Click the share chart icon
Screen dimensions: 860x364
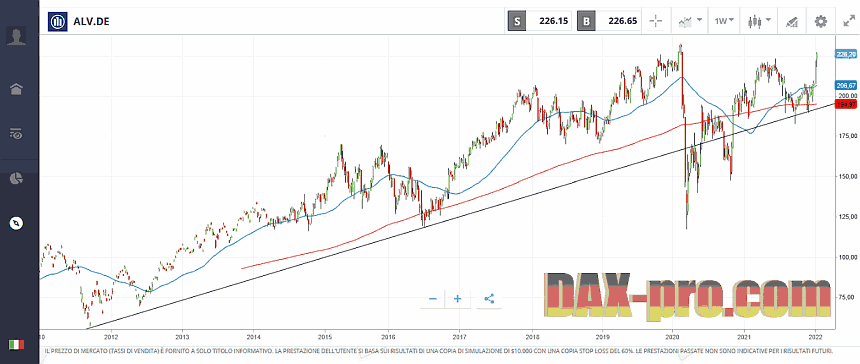click(x=489, y=299)
